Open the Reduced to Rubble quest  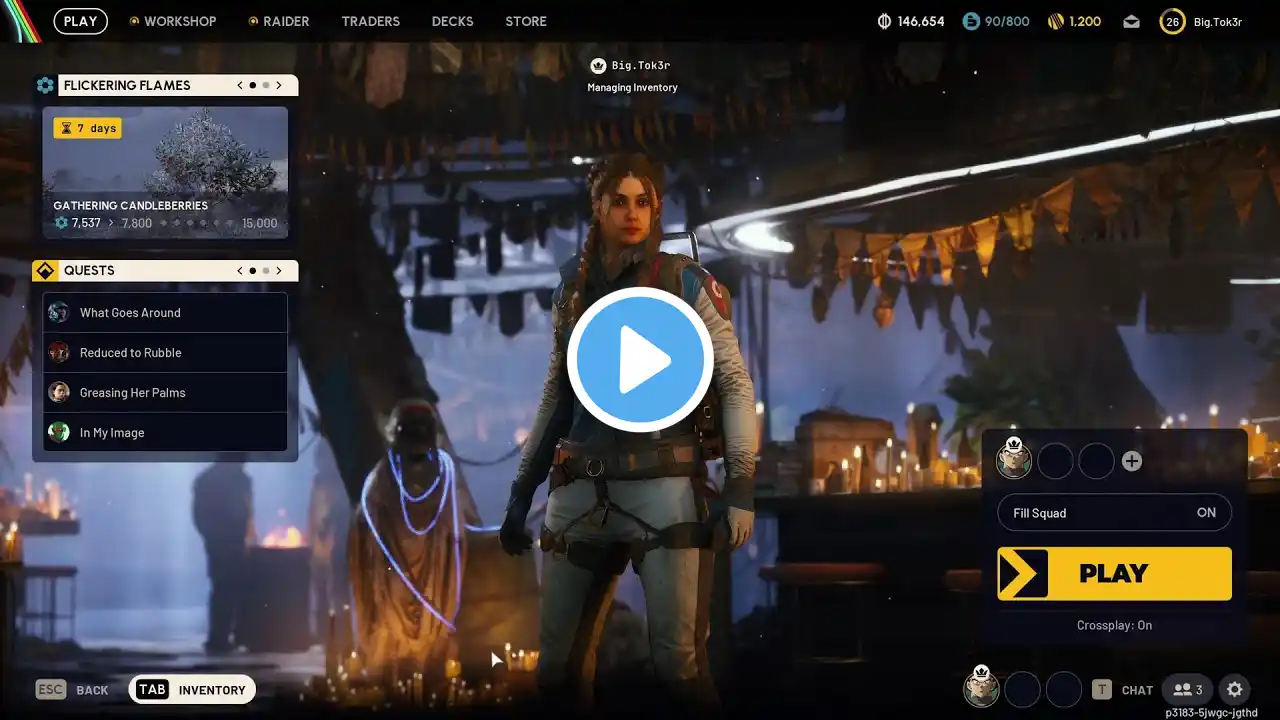click(x=165, y=352)
